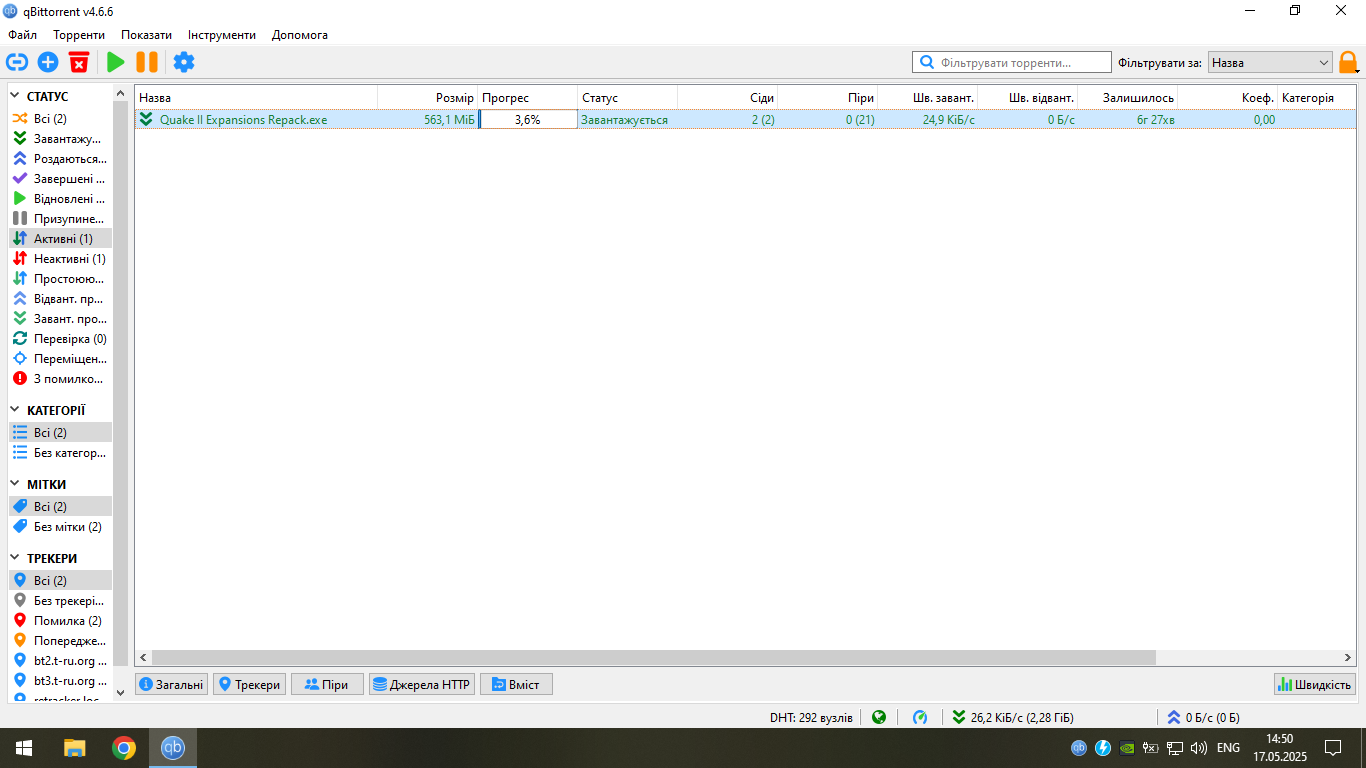Filter by Завантажу... downloading status
The image size is (1366, 768).
[60, 139]
